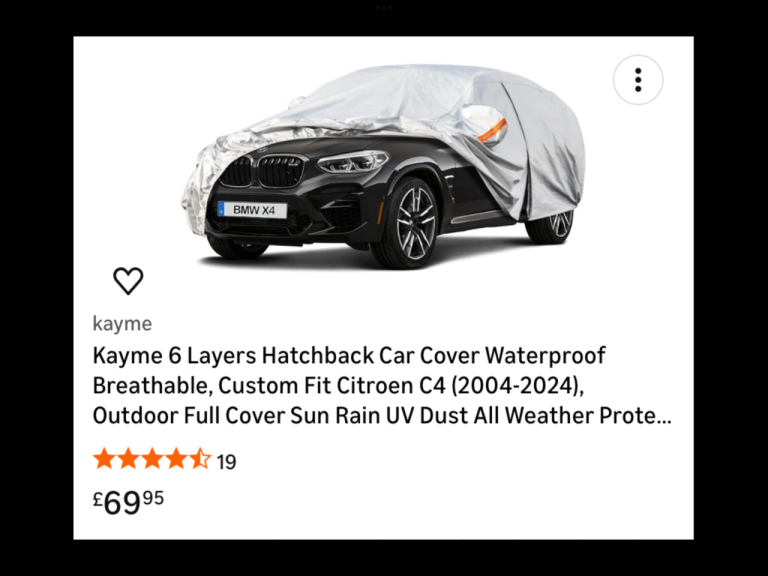Open the kayme brand link

pyautogui.click(x=122, y=324)
